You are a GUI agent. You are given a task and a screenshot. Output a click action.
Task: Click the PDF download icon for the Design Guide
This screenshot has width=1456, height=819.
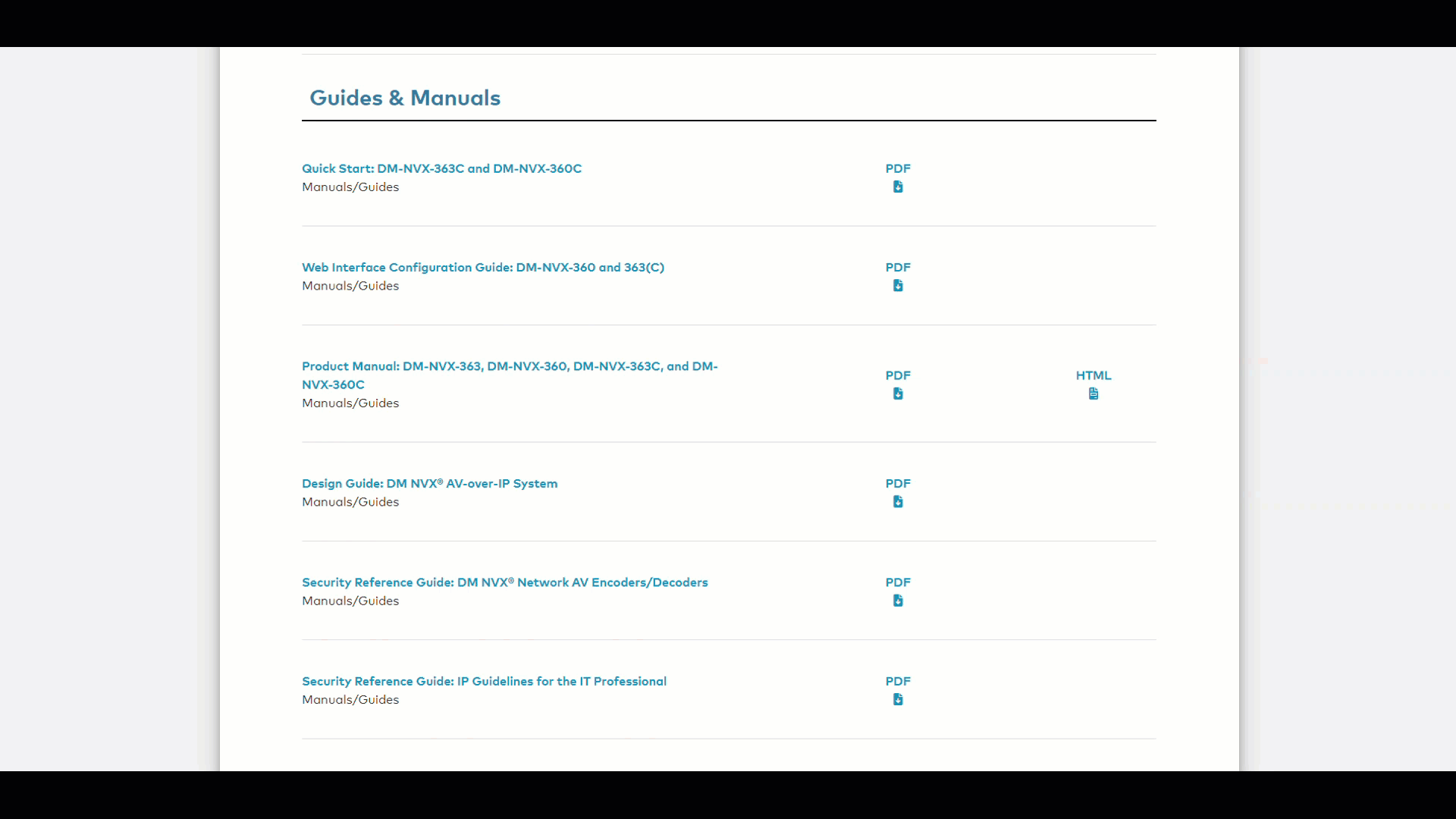coord(897,501)
